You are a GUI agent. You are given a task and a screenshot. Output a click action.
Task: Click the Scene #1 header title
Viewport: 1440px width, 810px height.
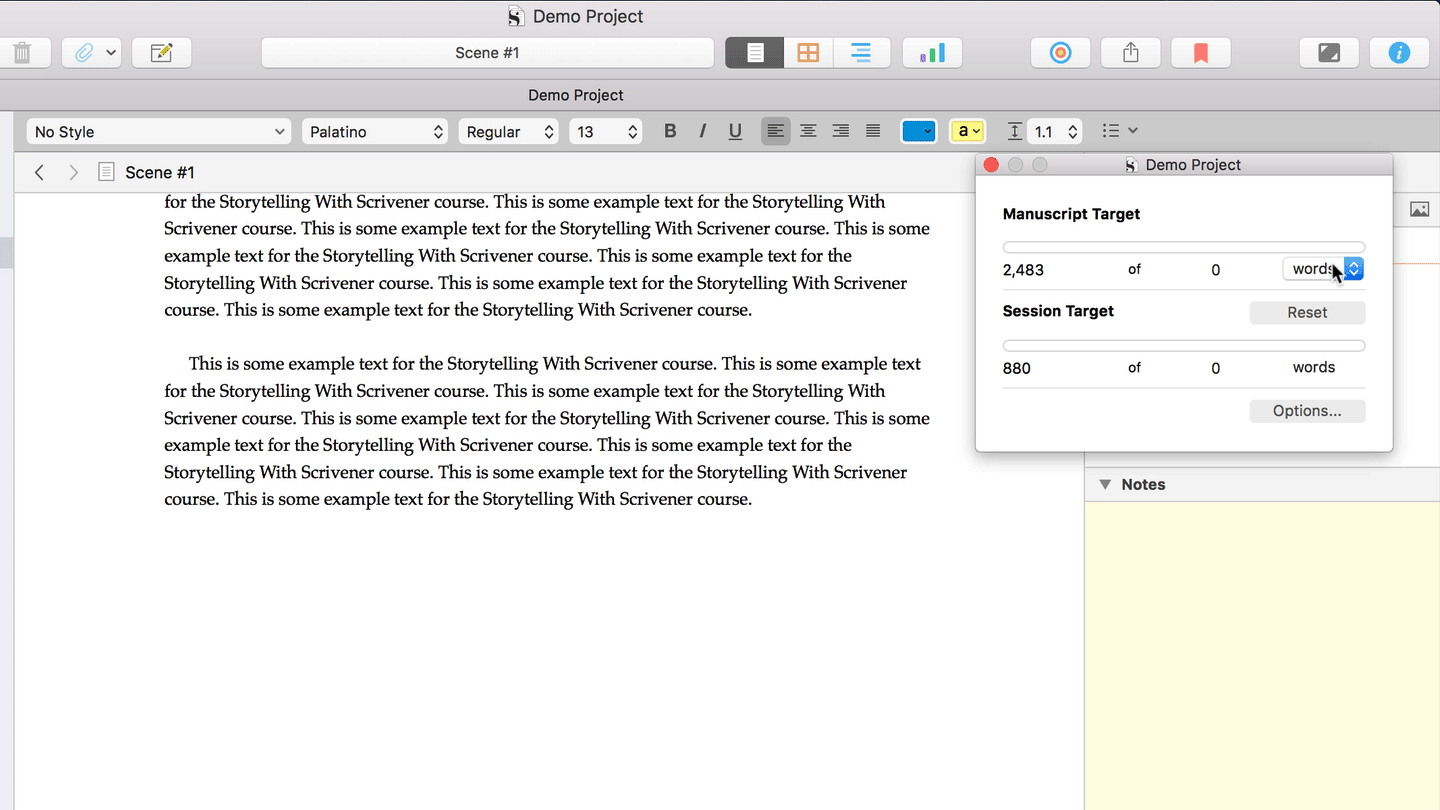coord(160,173)
